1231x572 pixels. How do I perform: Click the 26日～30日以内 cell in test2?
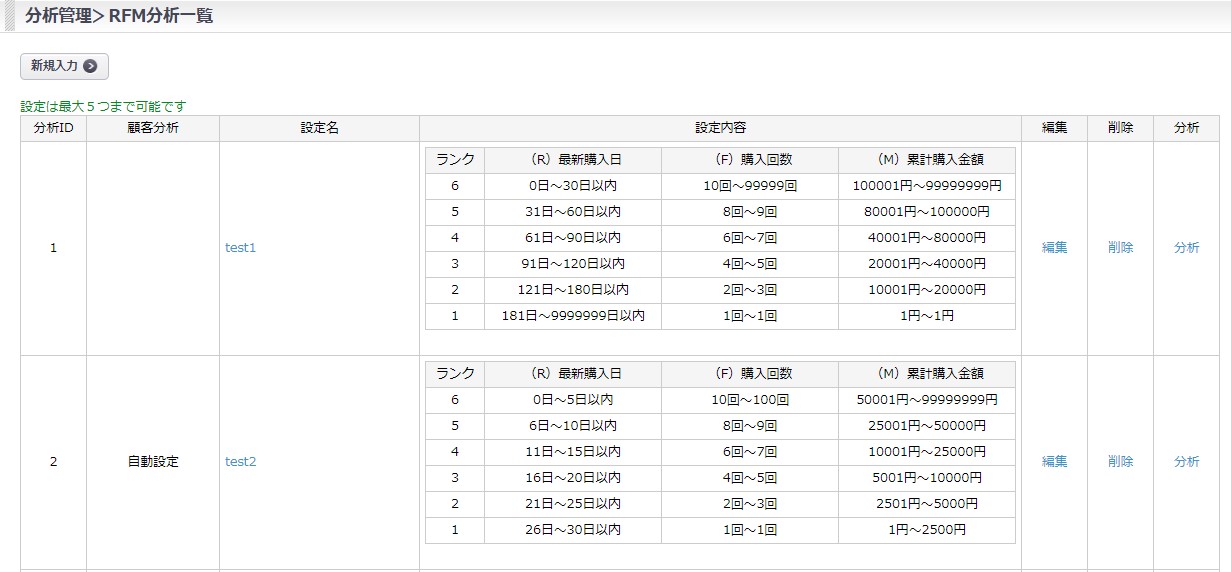pos(573,530)
